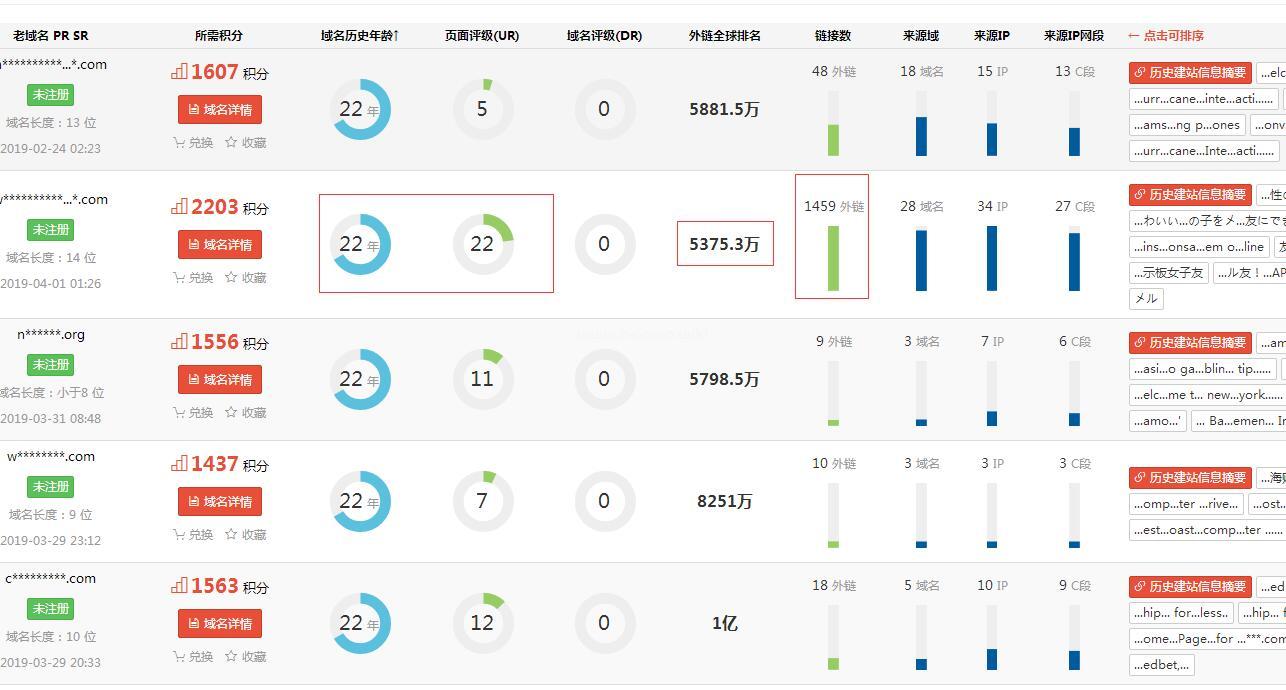The image size is (1286, 690).
Task: Click the 链接数 column header
Action: coord(833,36)
